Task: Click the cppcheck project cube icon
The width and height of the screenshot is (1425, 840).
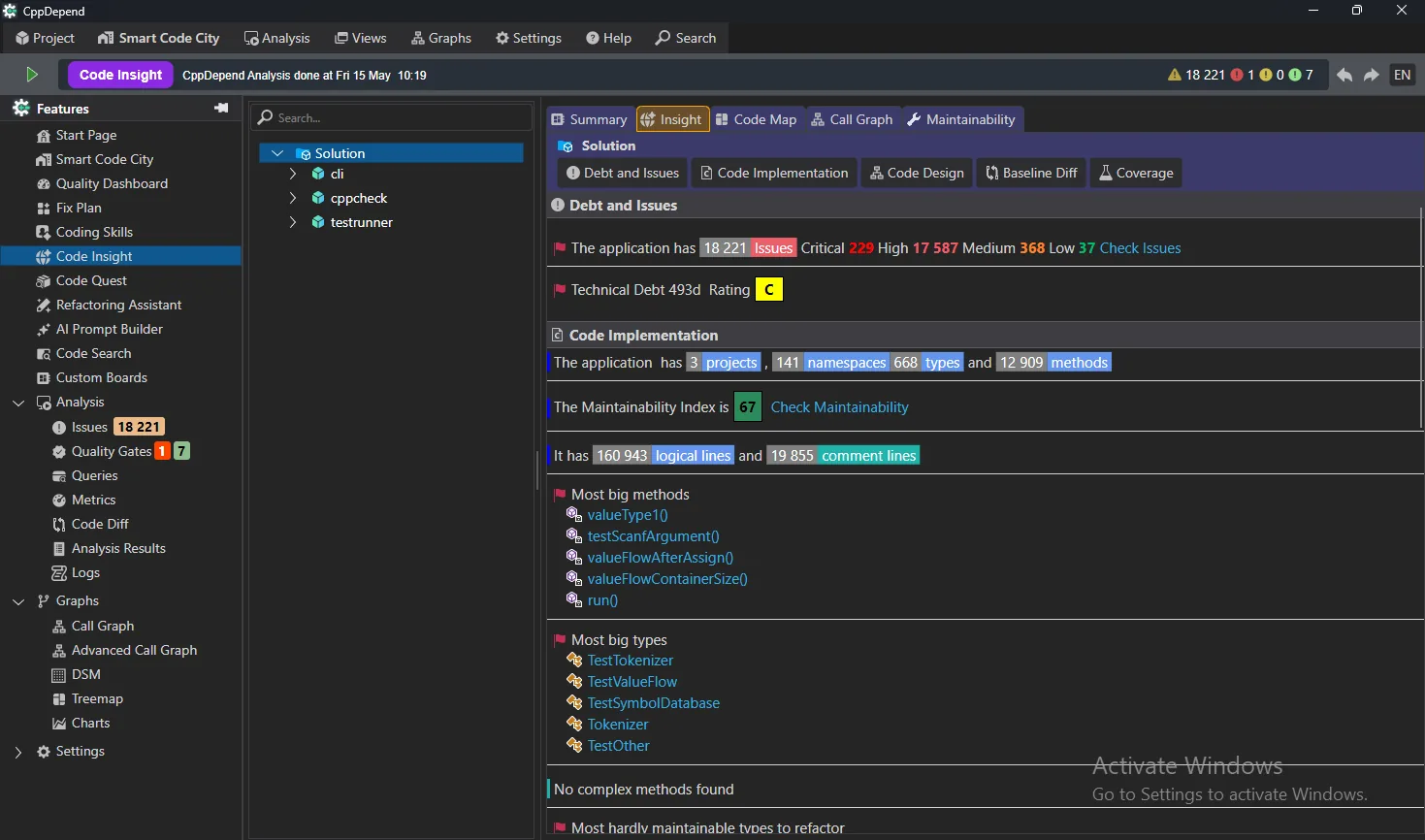Action: click(x=318, y=198)
